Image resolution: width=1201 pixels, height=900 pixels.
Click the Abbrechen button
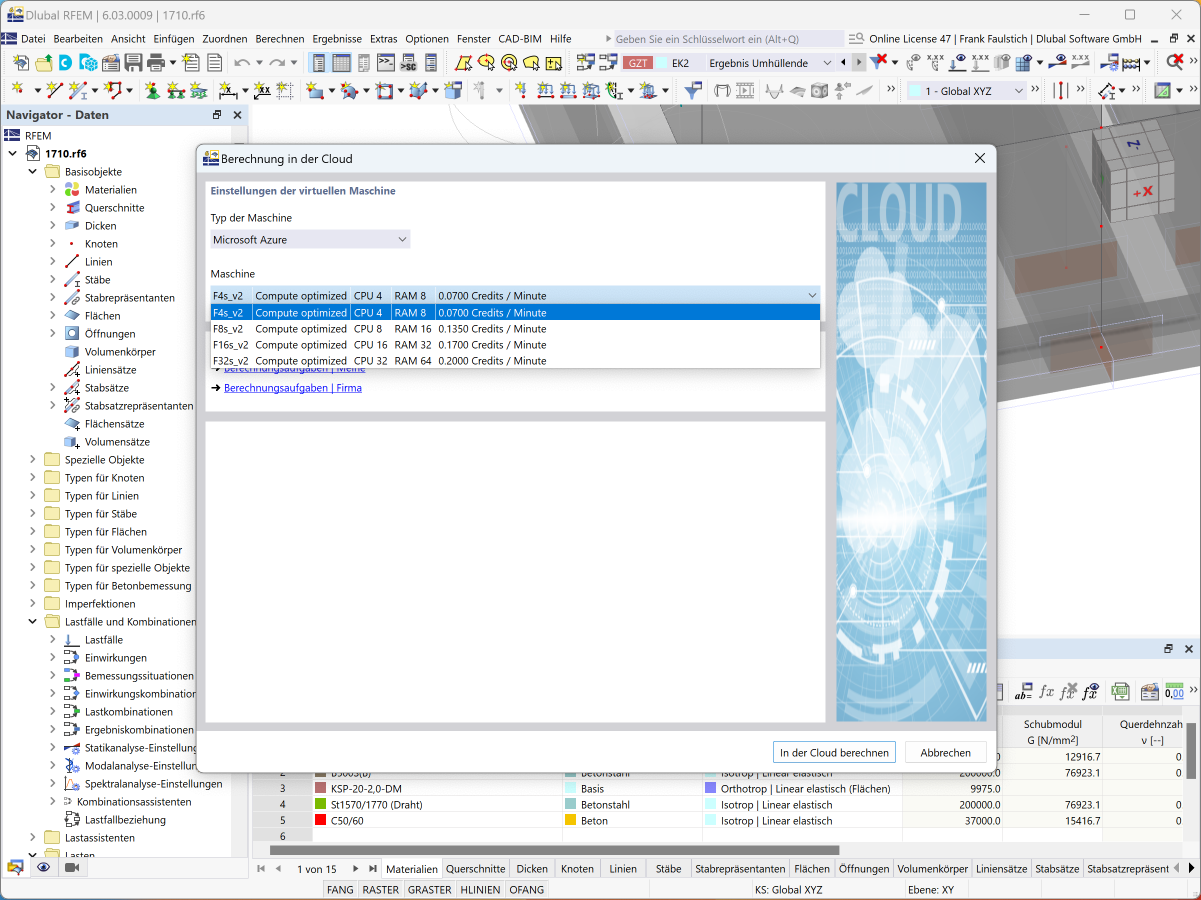tap(945, 753)
